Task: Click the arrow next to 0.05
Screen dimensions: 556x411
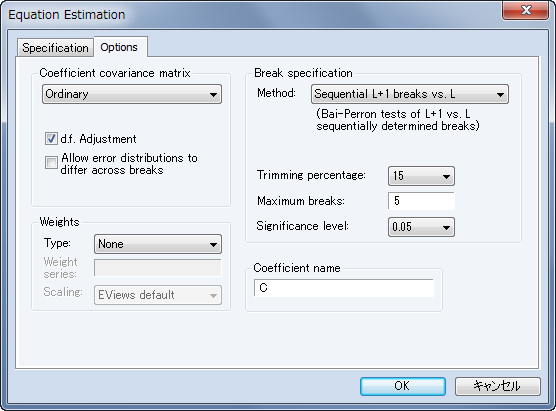Action: pyautogui.click(x=446, y=227)
